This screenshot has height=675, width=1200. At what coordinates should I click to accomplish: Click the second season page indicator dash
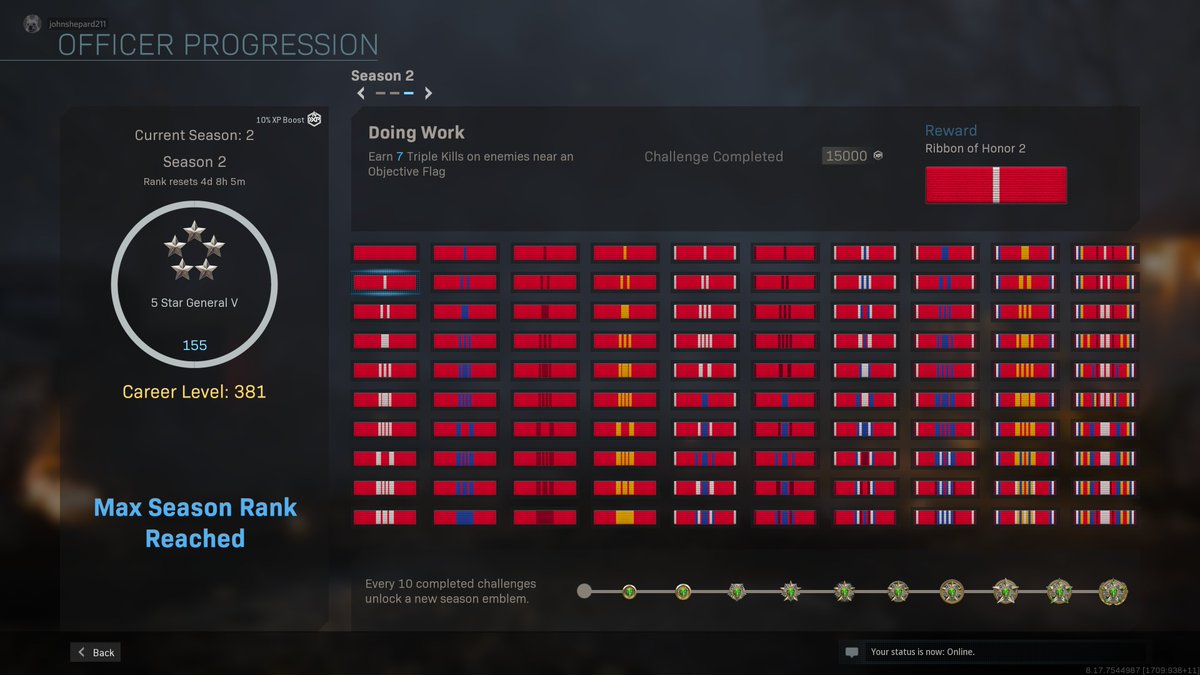[x=394, y=93]
